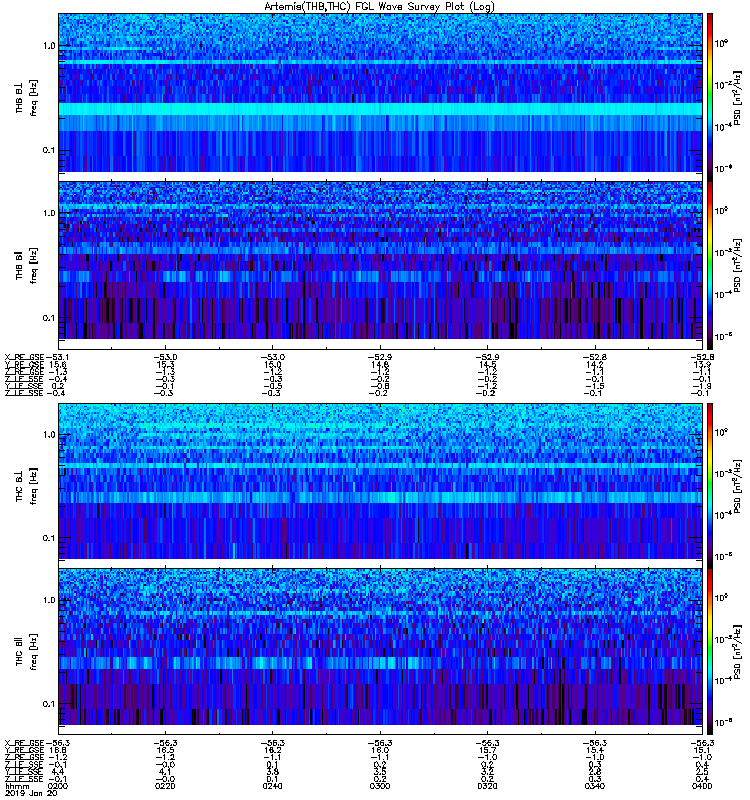Click the 10^0 tick on the top color bar
Screen dimensions: 750x800
coord(721,43)
